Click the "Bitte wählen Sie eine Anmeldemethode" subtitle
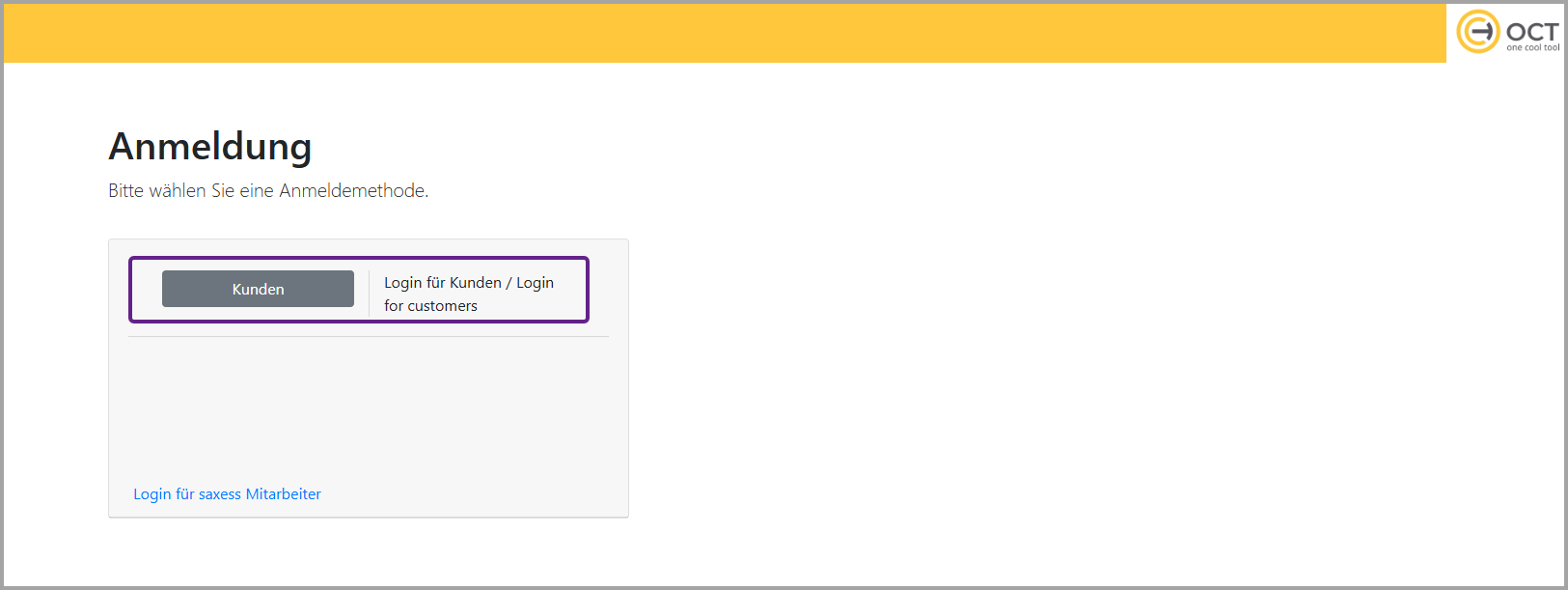The image size is (1568, 590). 268,190
